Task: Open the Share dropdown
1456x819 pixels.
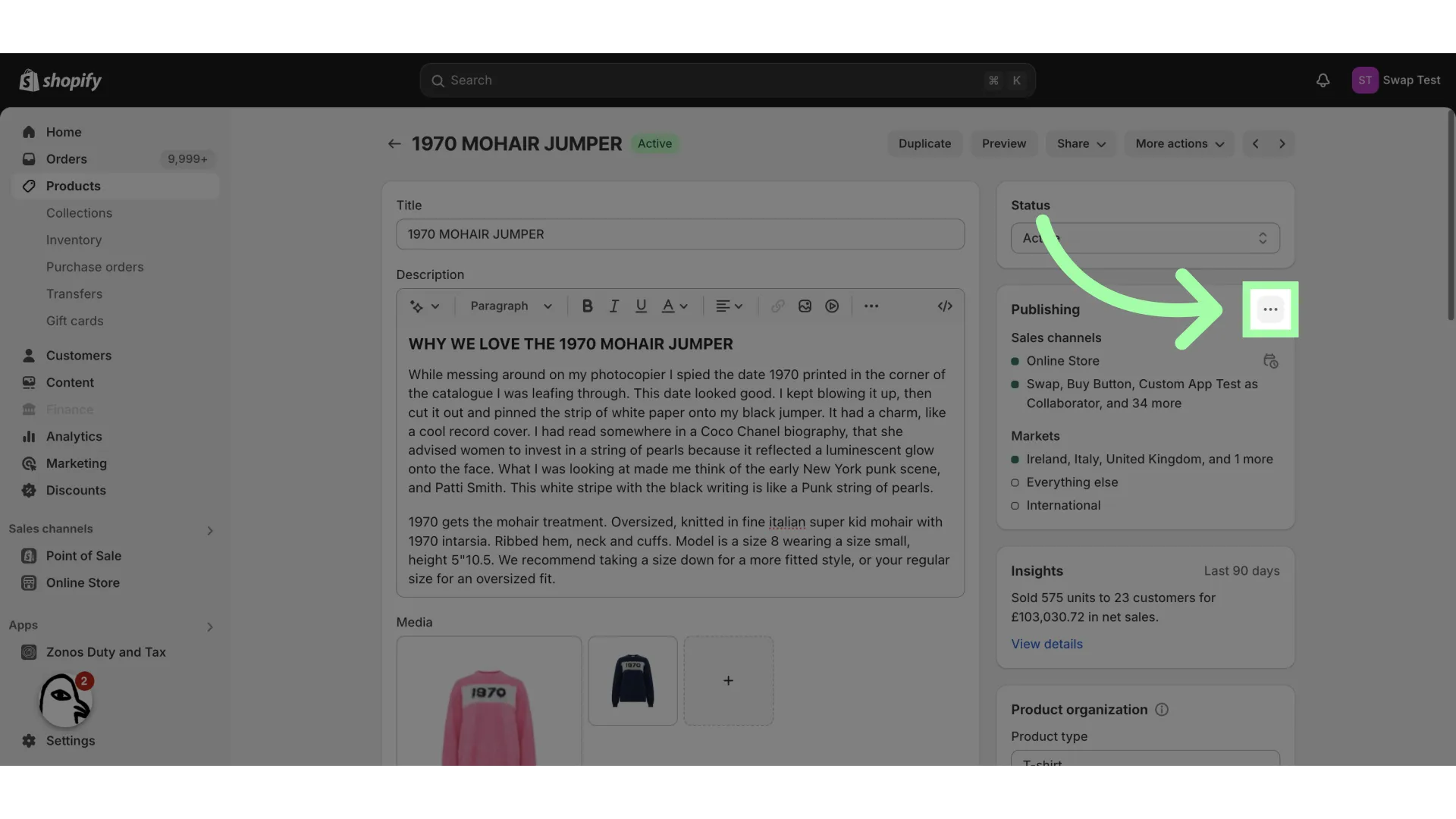Action: pyautogui.click(x=1081, y=144)
